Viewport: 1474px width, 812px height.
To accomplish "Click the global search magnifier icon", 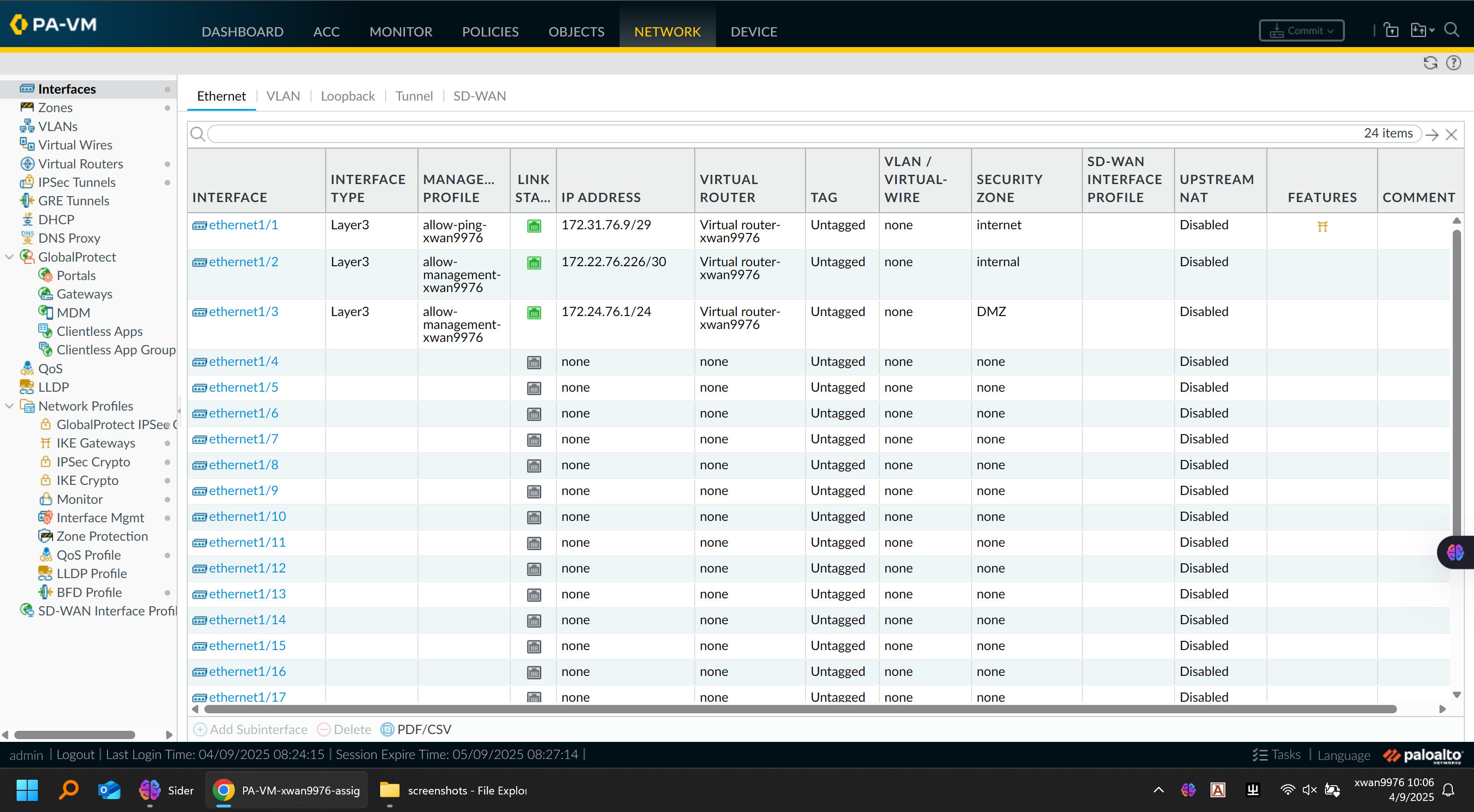I will pyautogui.click(x=1452, y=30).
